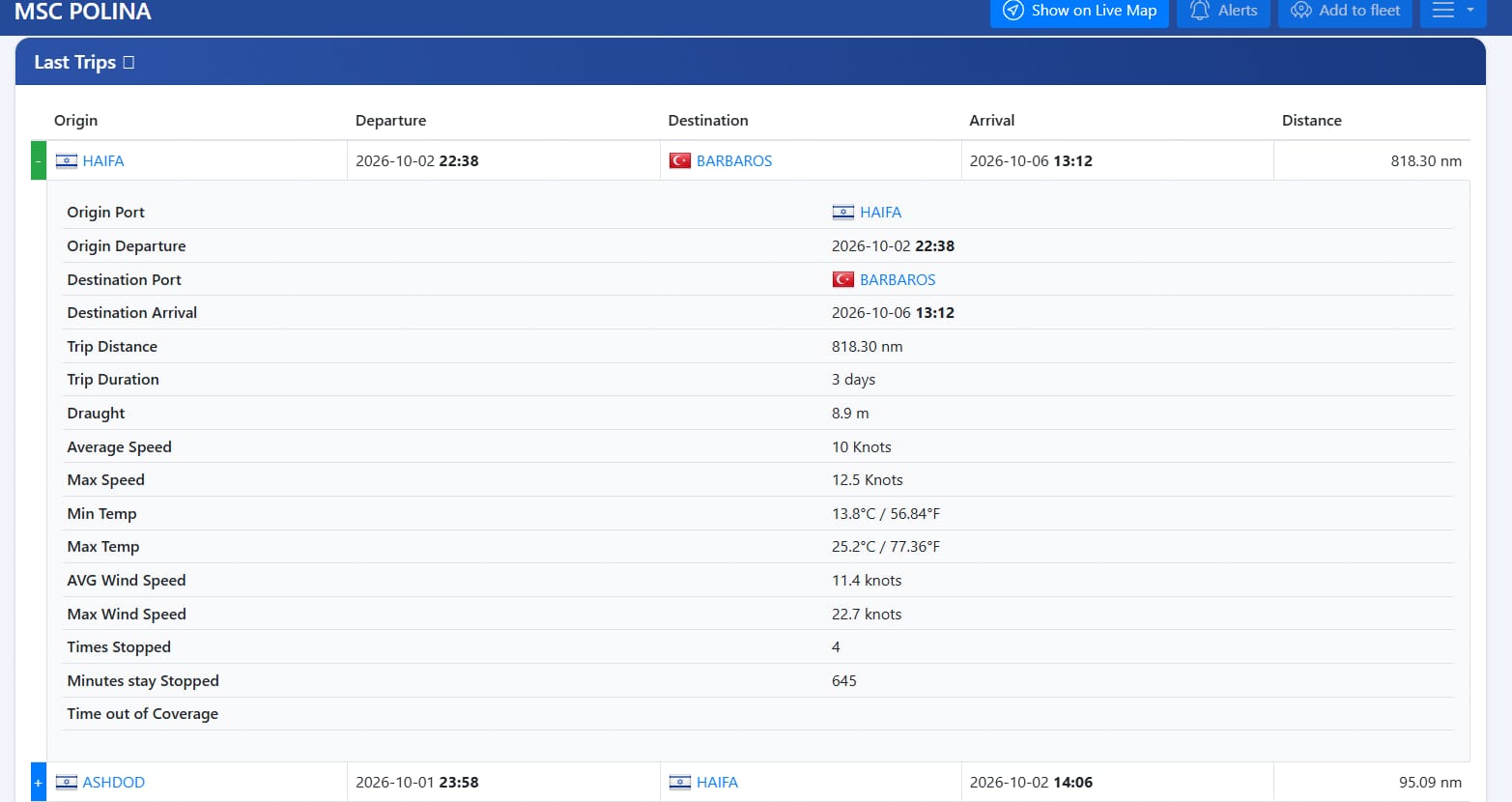
Task: Click the 25.2°C / 77.36°F Max Temp value
Action: (886, 547)
